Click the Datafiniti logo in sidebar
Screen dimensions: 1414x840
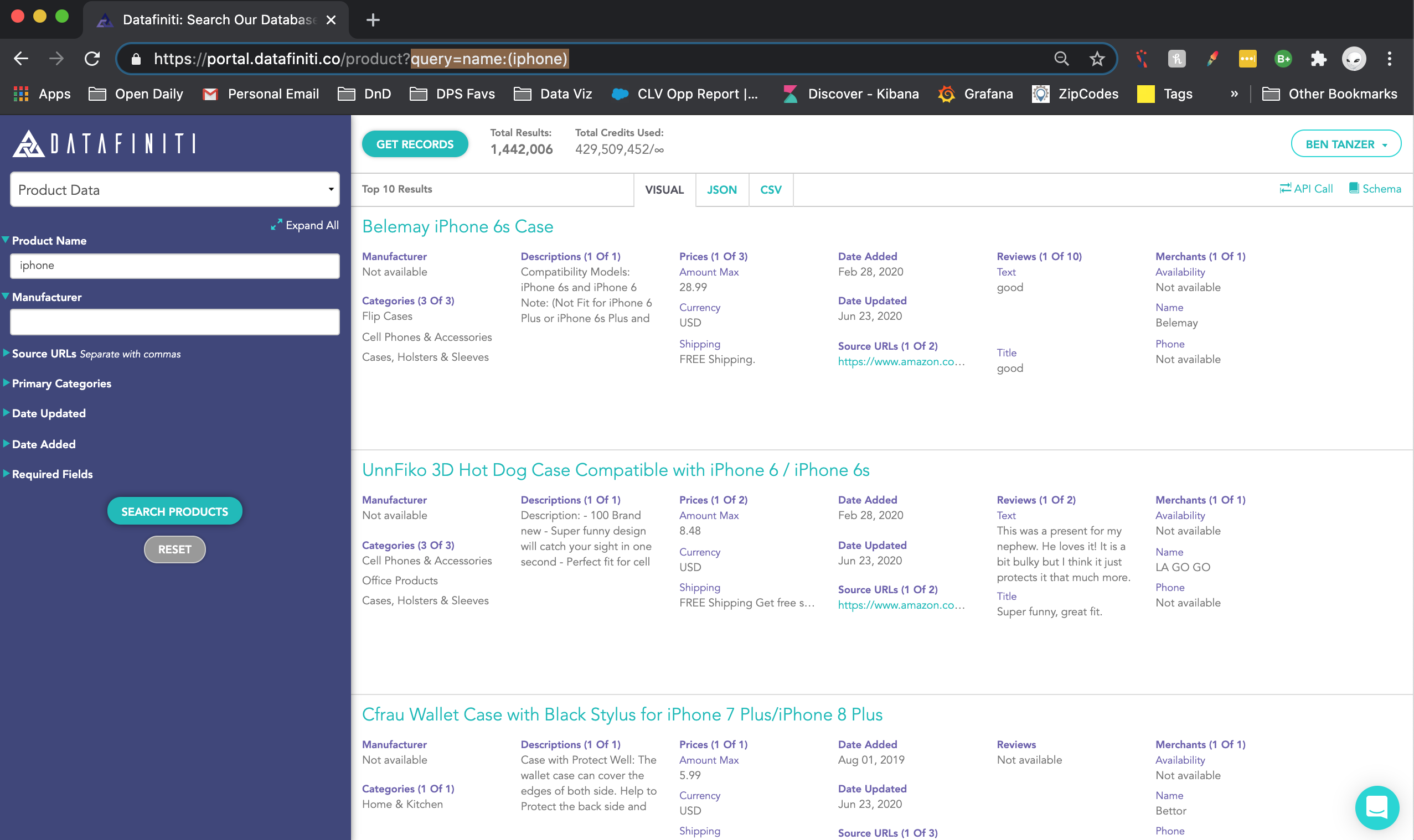105,144
